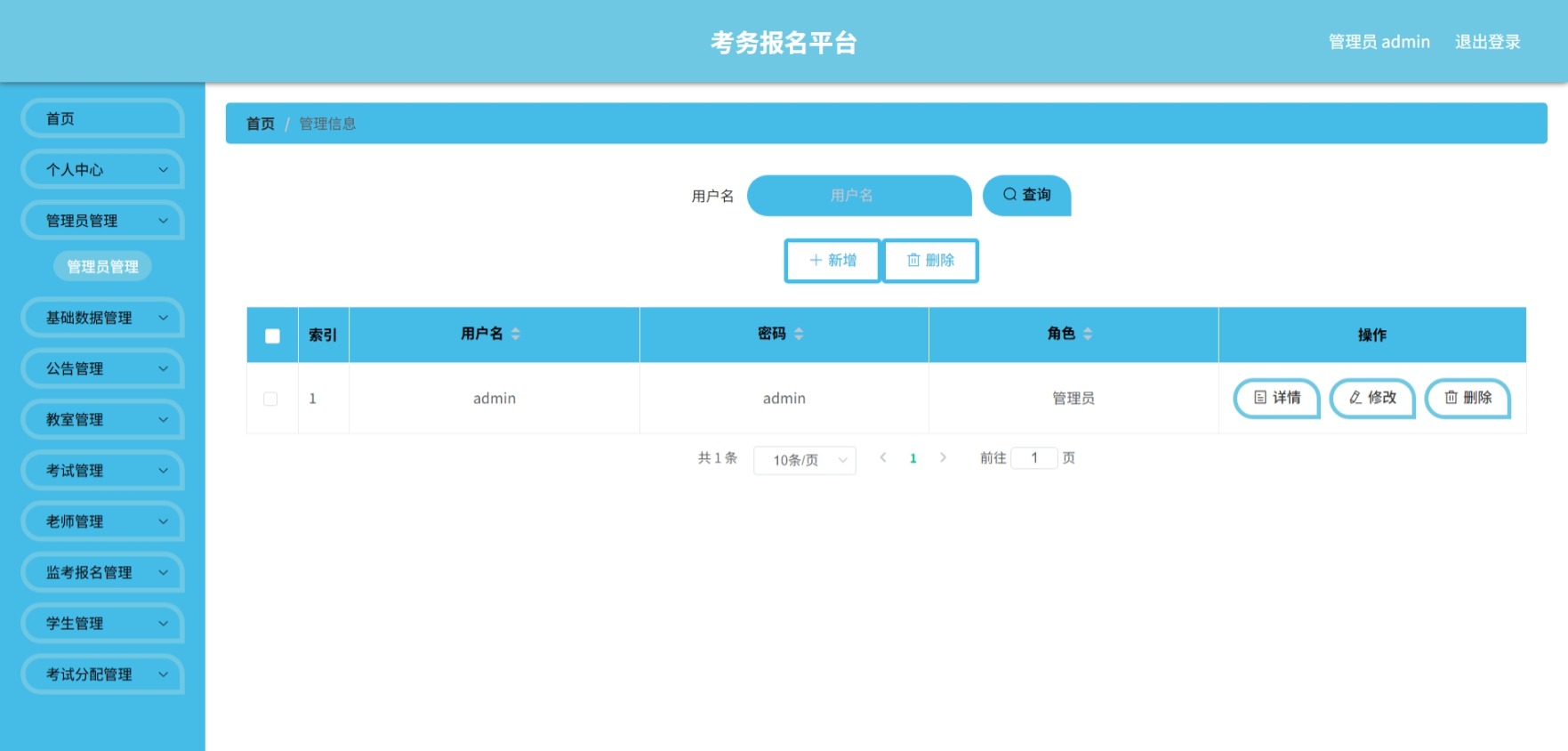Click the trash icon in the admin row 删除 button
The width and height of the screenshot is (1568, 751).
pyautogui.click(x=1451, y=397)
